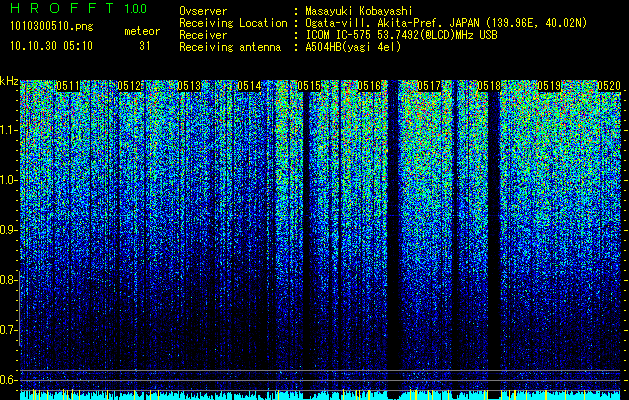The width and height of the screenshot is (629, 400).
Task: Click the 1.0 kHz axis label
Action: pos(9,180)
